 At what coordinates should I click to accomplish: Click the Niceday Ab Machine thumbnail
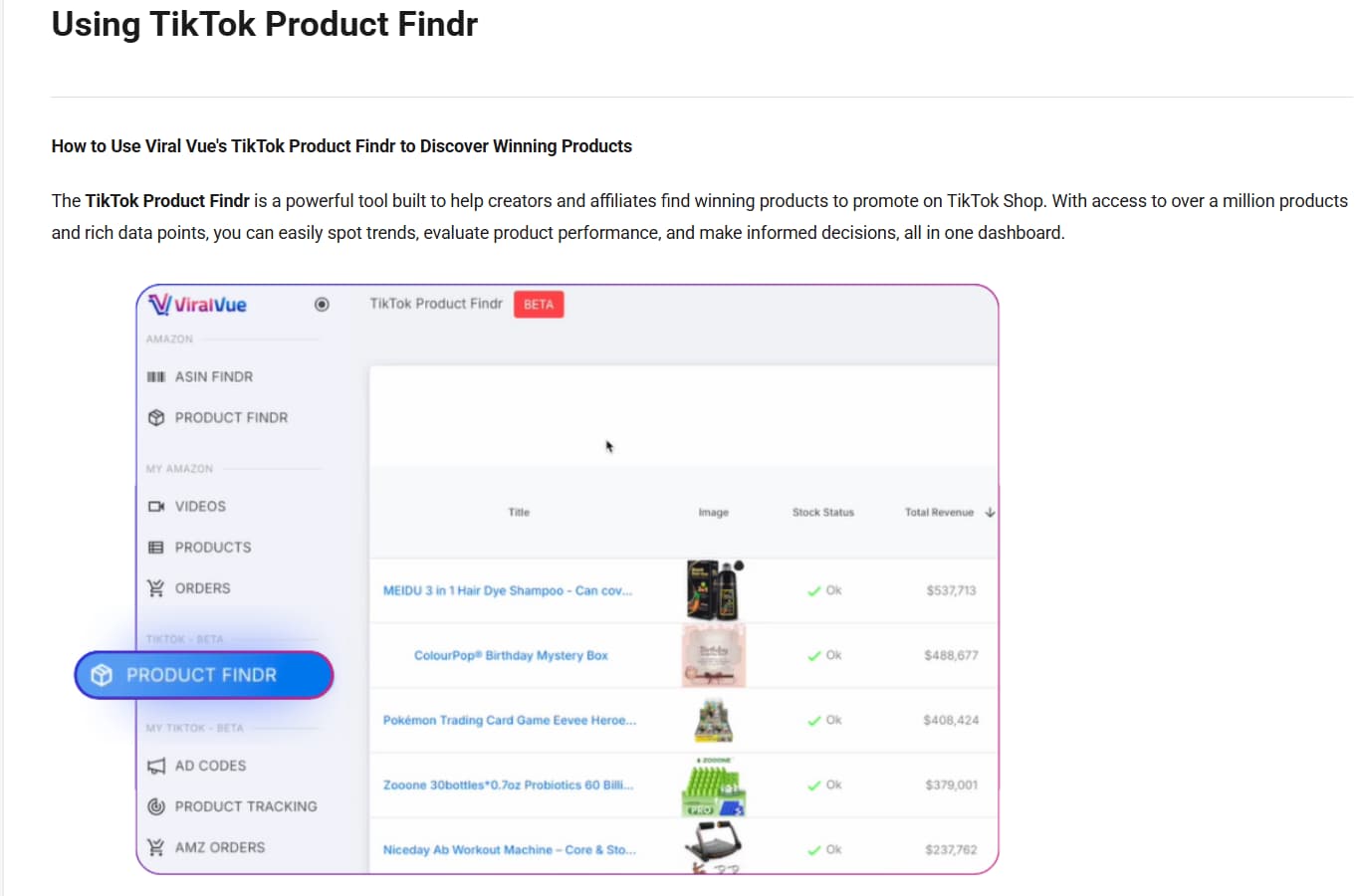tap(714, 848)
